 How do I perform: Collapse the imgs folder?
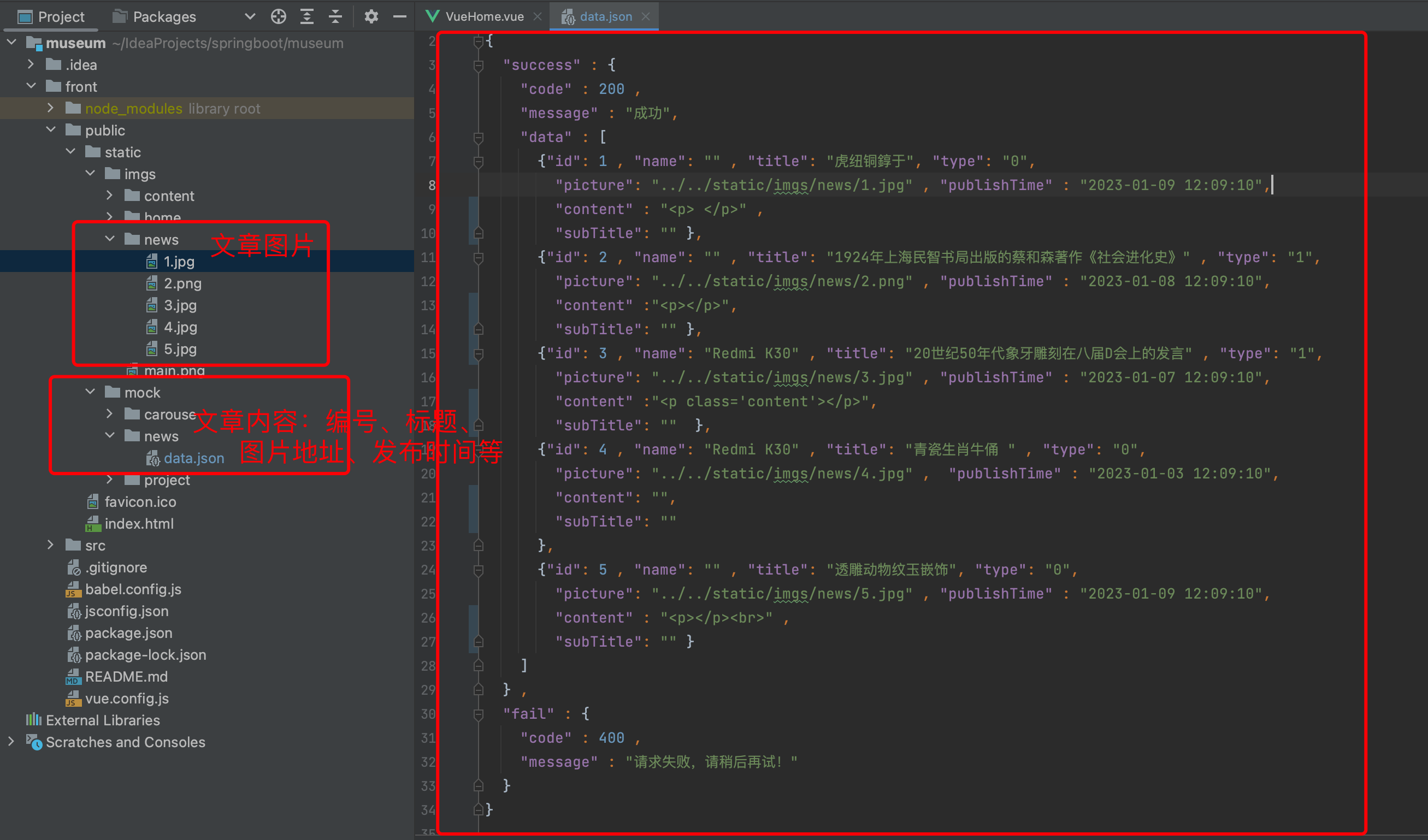point(91,173)
